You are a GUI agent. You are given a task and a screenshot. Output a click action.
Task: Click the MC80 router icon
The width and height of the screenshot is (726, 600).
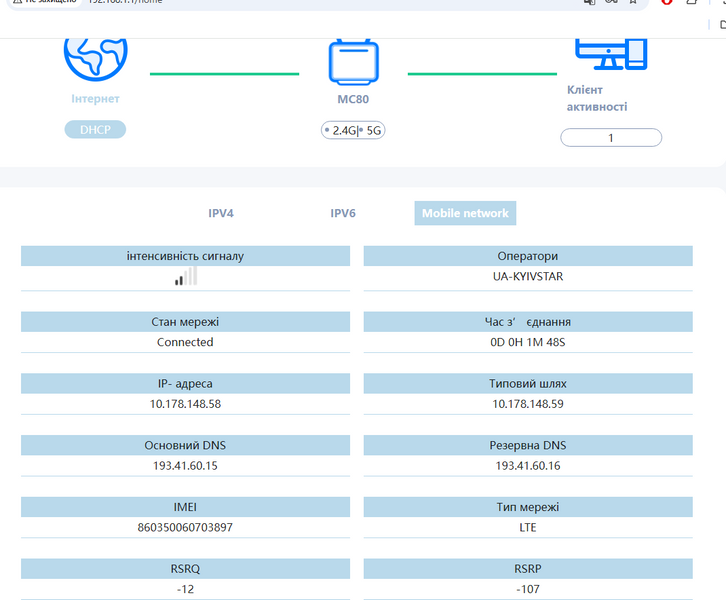pos(354,62)
